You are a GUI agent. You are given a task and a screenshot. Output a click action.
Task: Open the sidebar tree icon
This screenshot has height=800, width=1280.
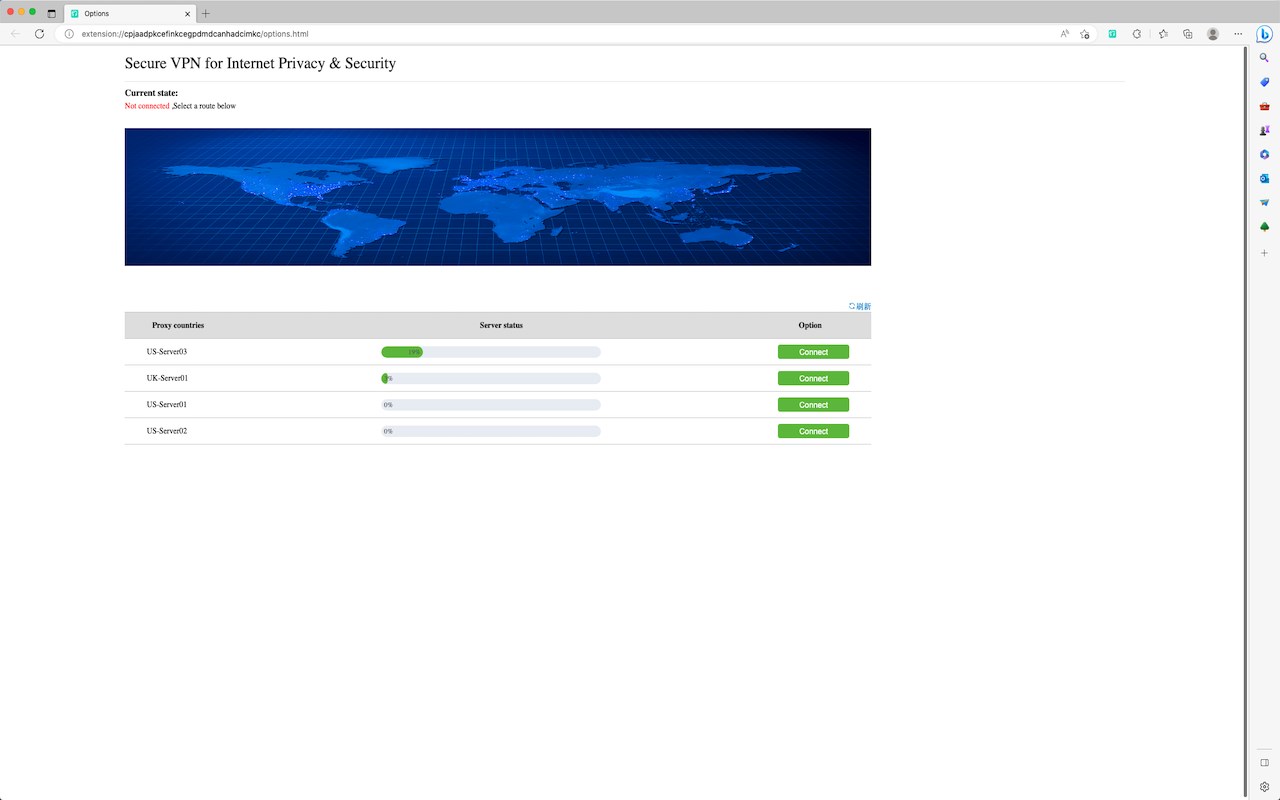(1264, 227)
